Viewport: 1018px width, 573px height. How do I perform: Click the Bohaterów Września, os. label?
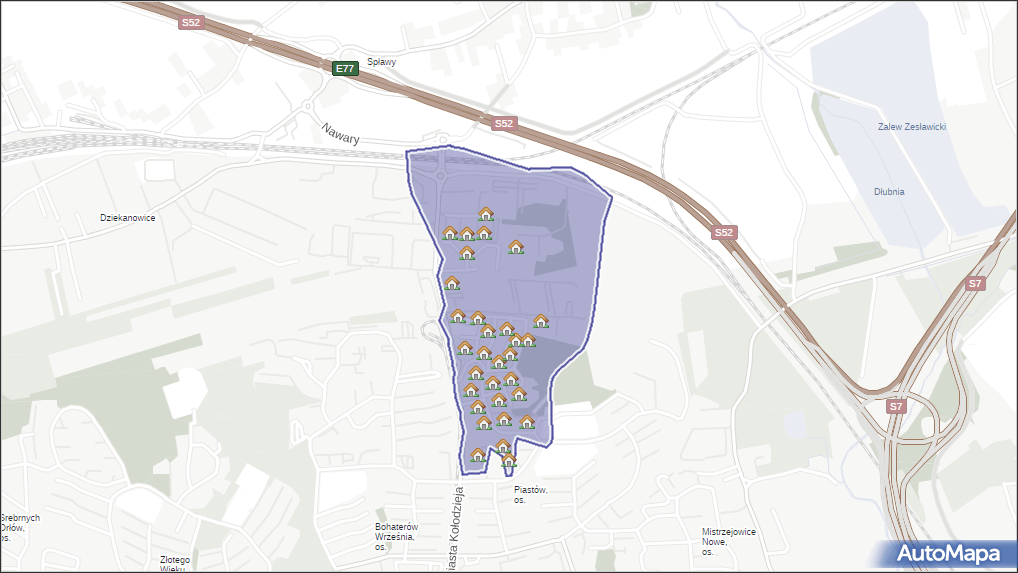[397, 537]
